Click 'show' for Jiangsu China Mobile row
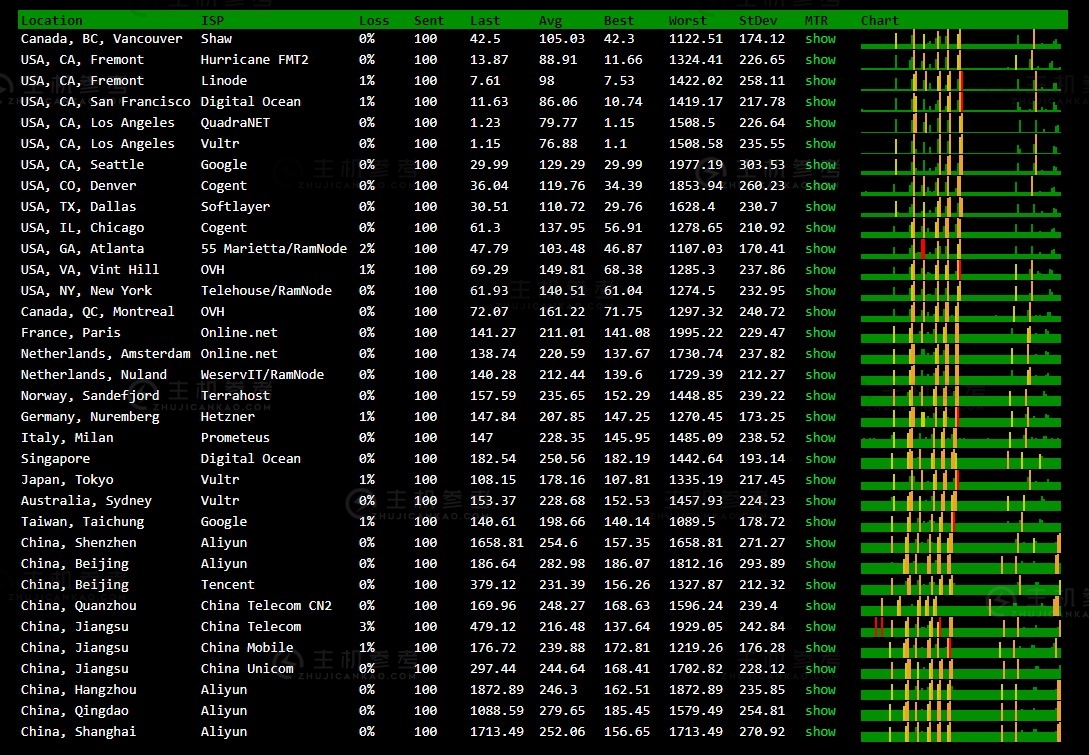The image size is (1089, 755). click(x=820, y=648)
